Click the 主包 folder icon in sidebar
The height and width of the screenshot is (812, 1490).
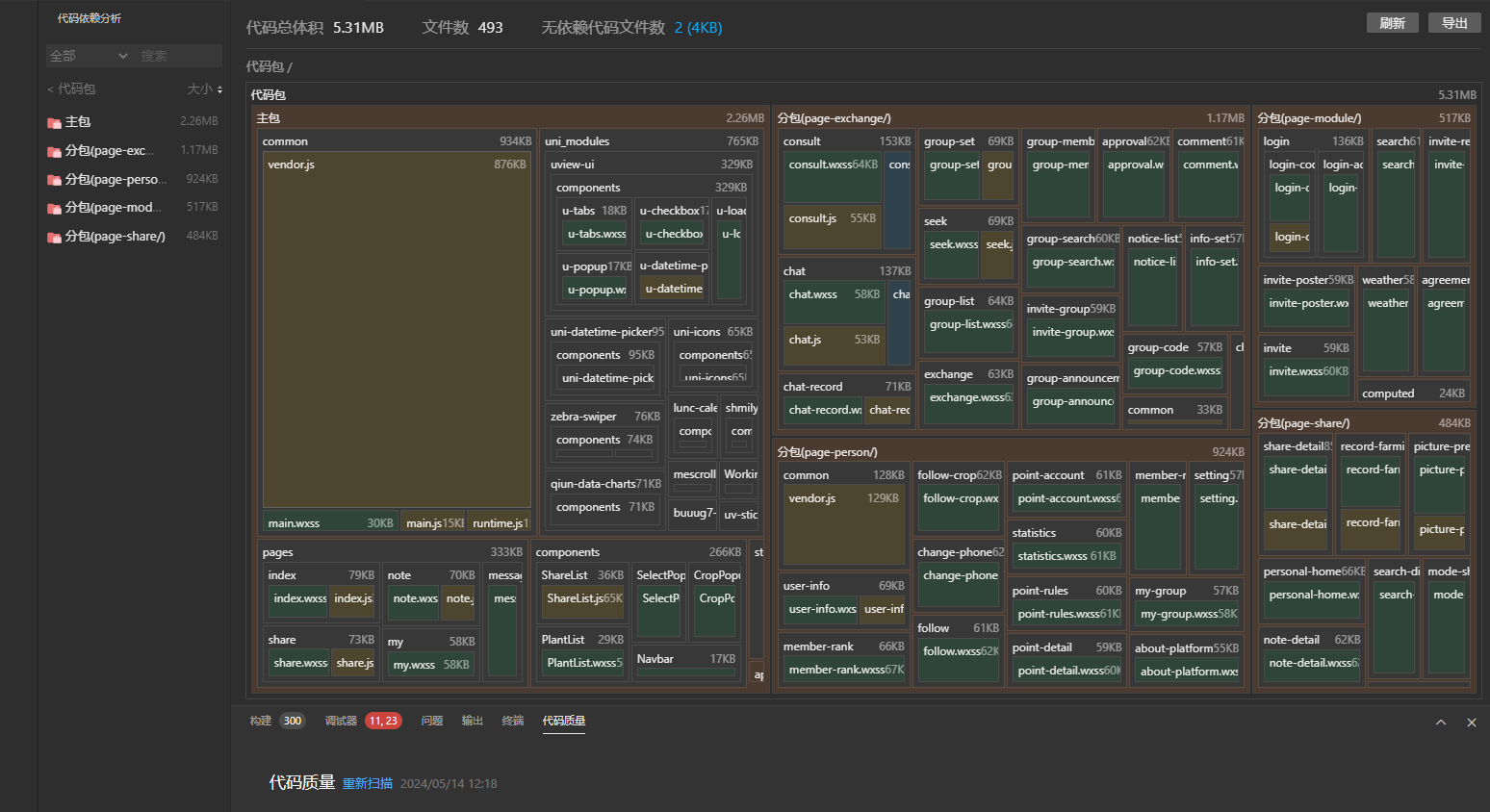(54, 122)
